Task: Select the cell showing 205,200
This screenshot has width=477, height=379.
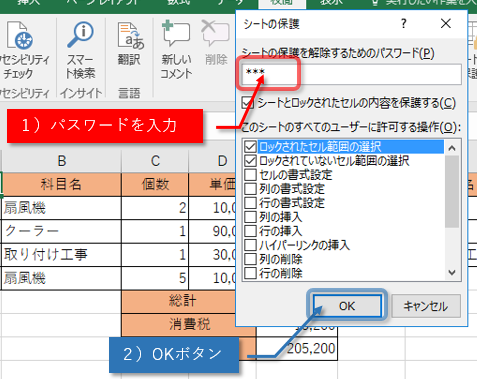Action: pyautogui.click(x=297, y=349)
